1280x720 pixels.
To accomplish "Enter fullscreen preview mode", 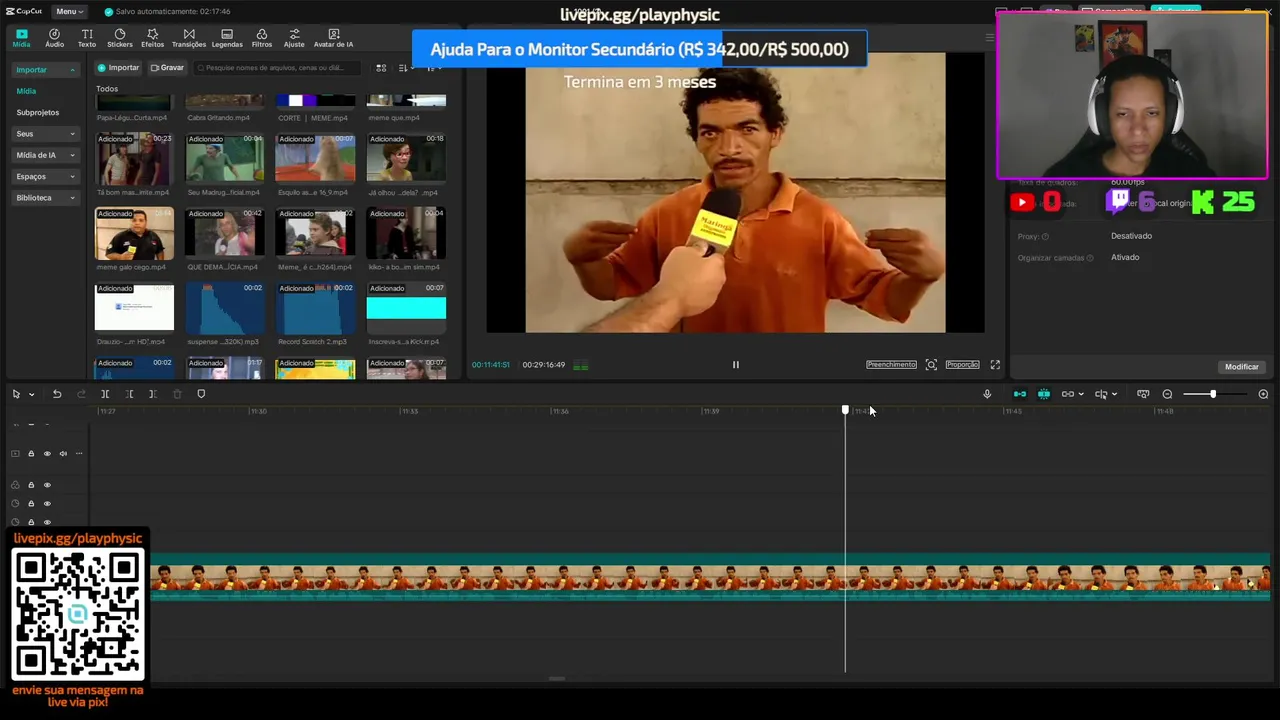I will tap(995, 365).
